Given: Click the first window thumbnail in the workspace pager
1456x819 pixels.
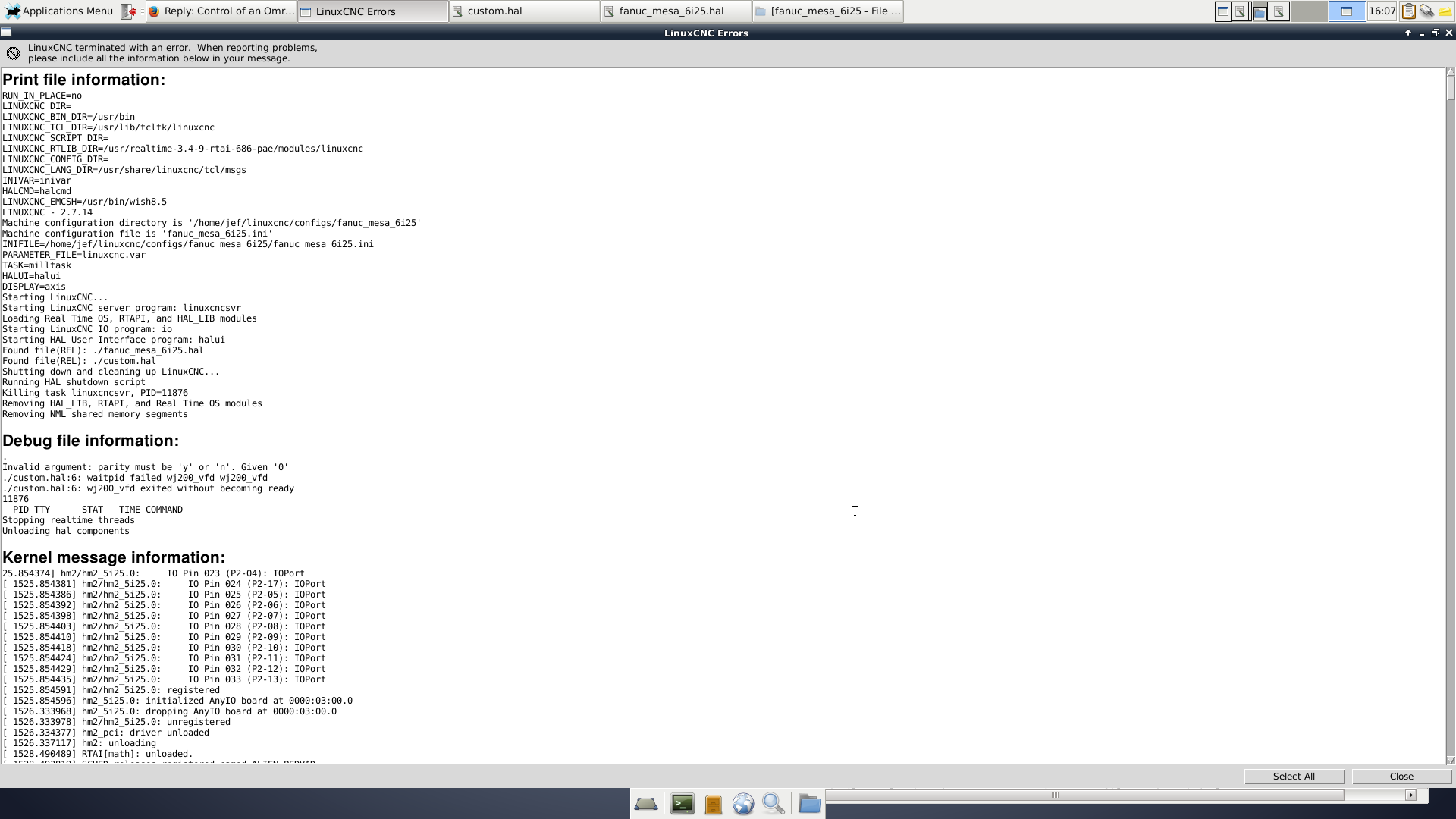Looking at the screenshot, I should pyautogui.click(x=1222, y=11).
